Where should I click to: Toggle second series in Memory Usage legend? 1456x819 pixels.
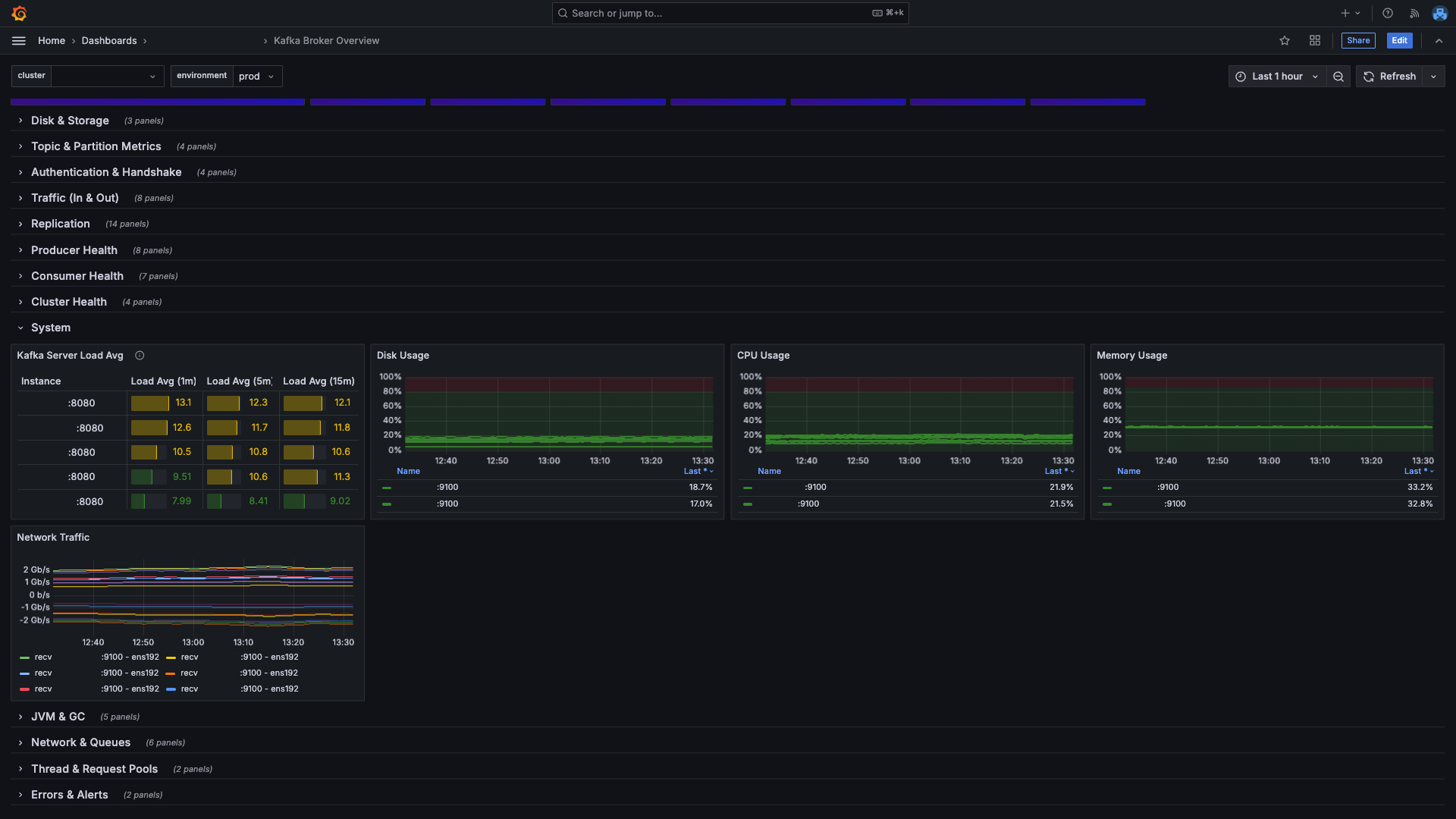click(1175, 504)
